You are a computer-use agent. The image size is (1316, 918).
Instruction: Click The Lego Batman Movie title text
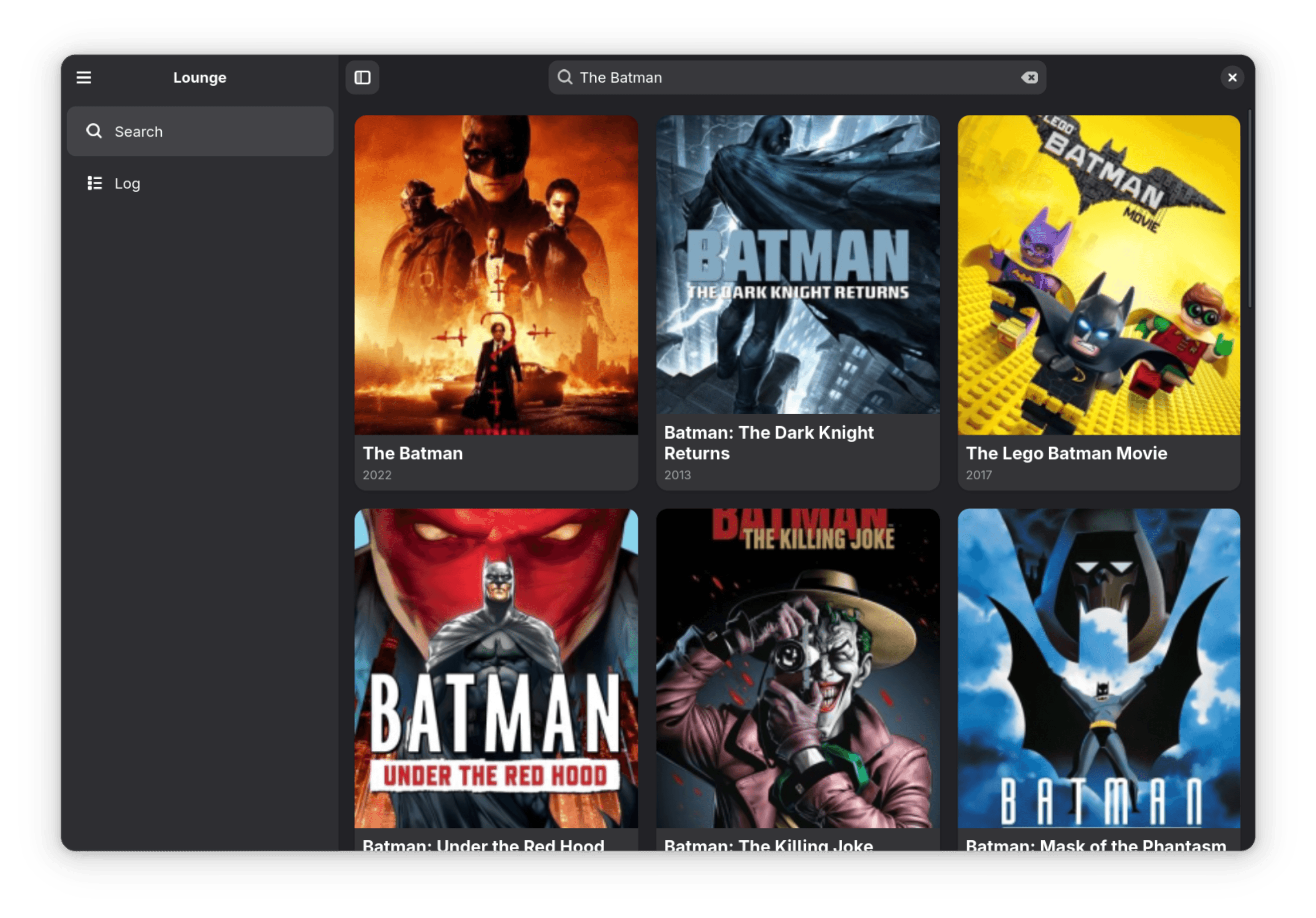[1066, 454]
